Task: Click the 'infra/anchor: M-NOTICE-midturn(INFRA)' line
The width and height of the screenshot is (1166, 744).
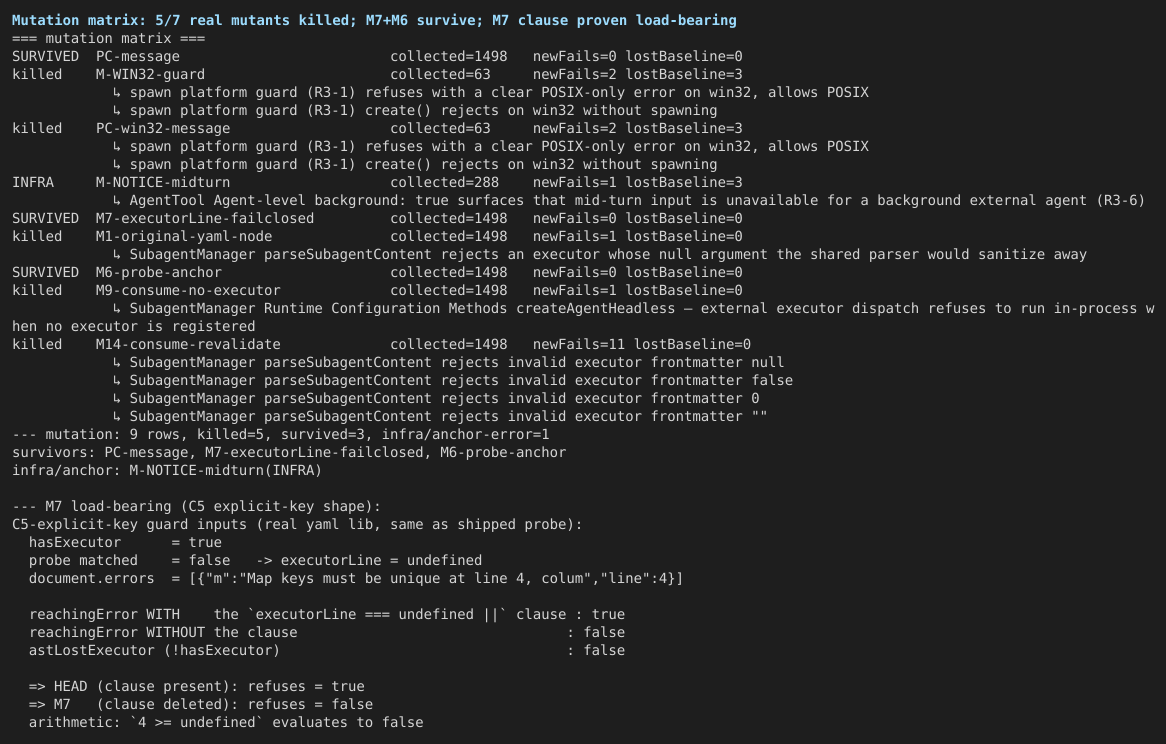Action: 167,470
